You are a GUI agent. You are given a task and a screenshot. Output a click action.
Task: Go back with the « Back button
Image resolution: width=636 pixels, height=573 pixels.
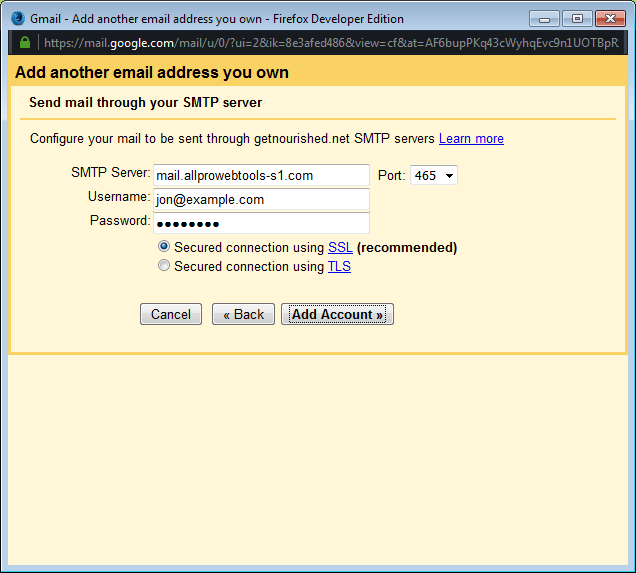(x=243, y=314)
